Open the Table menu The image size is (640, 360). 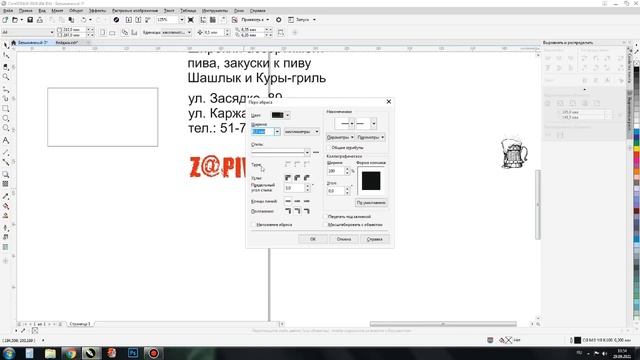(x=188, y=11)
